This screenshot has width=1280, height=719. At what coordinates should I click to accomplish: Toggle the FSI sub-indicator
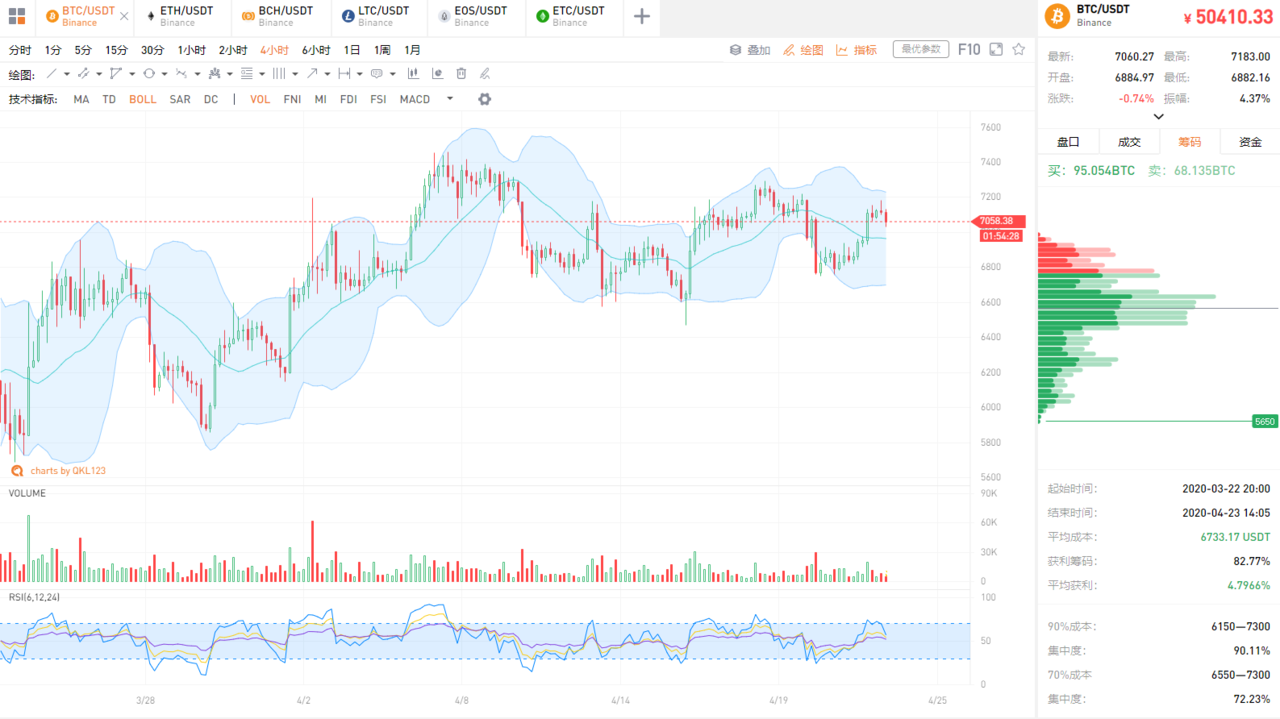[378, 99]
